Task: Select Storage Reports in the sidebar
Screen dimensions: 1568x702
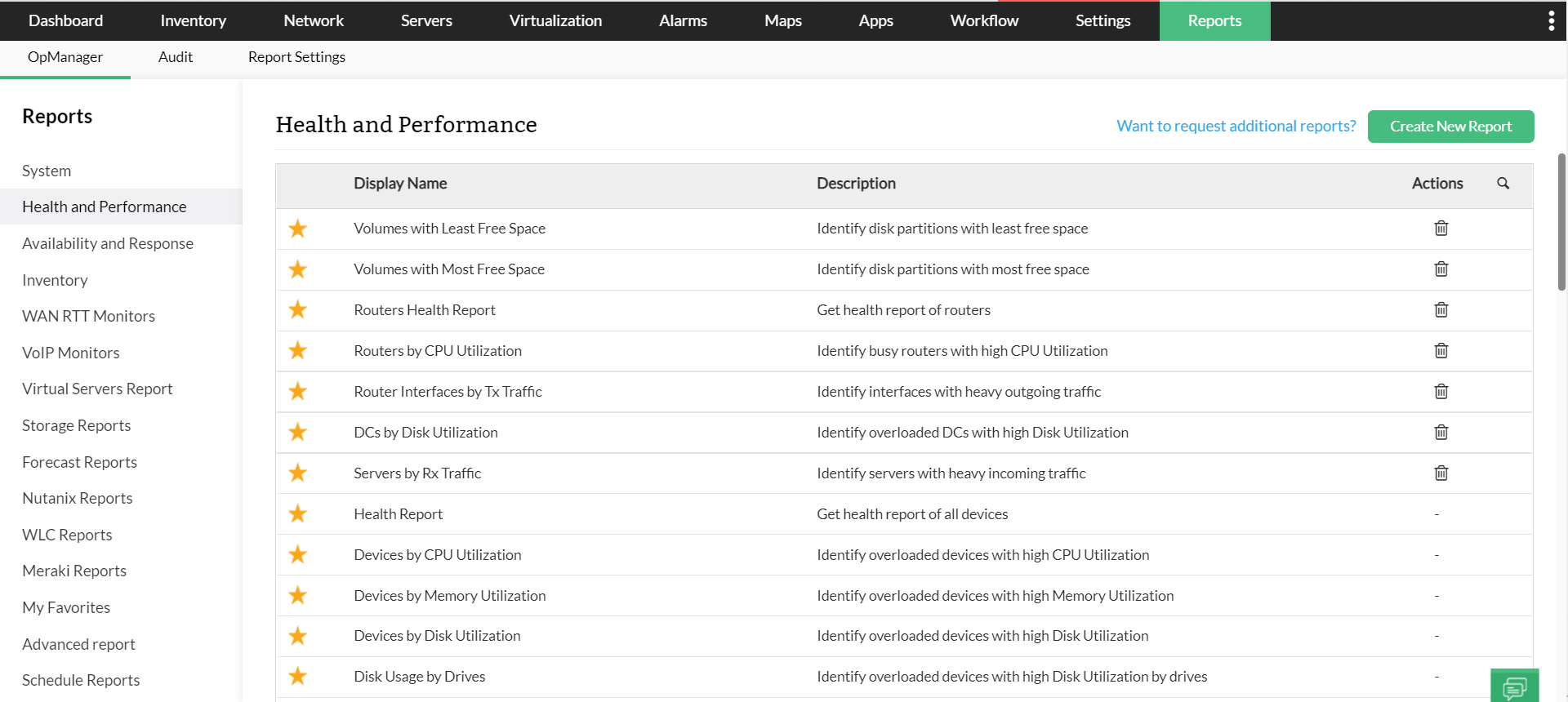Action: tap(76, 425)
